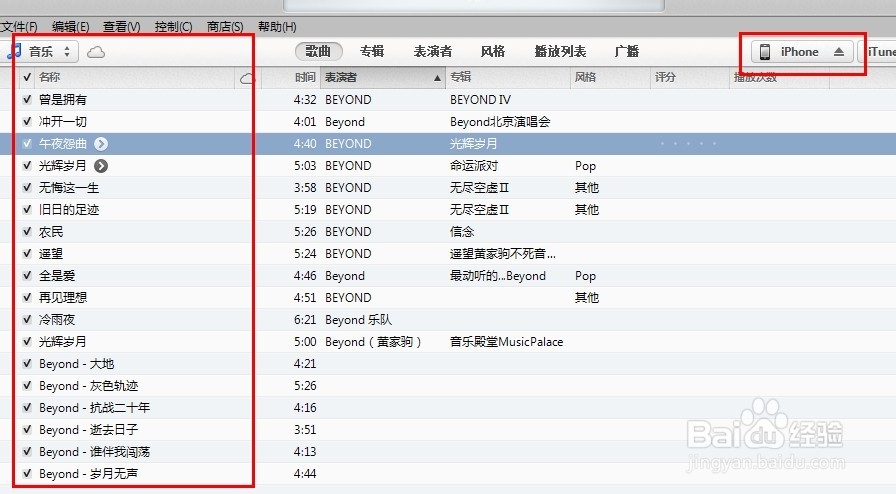
Task: Select artist Beyond 乐队 cell
Action: (358, 320)
